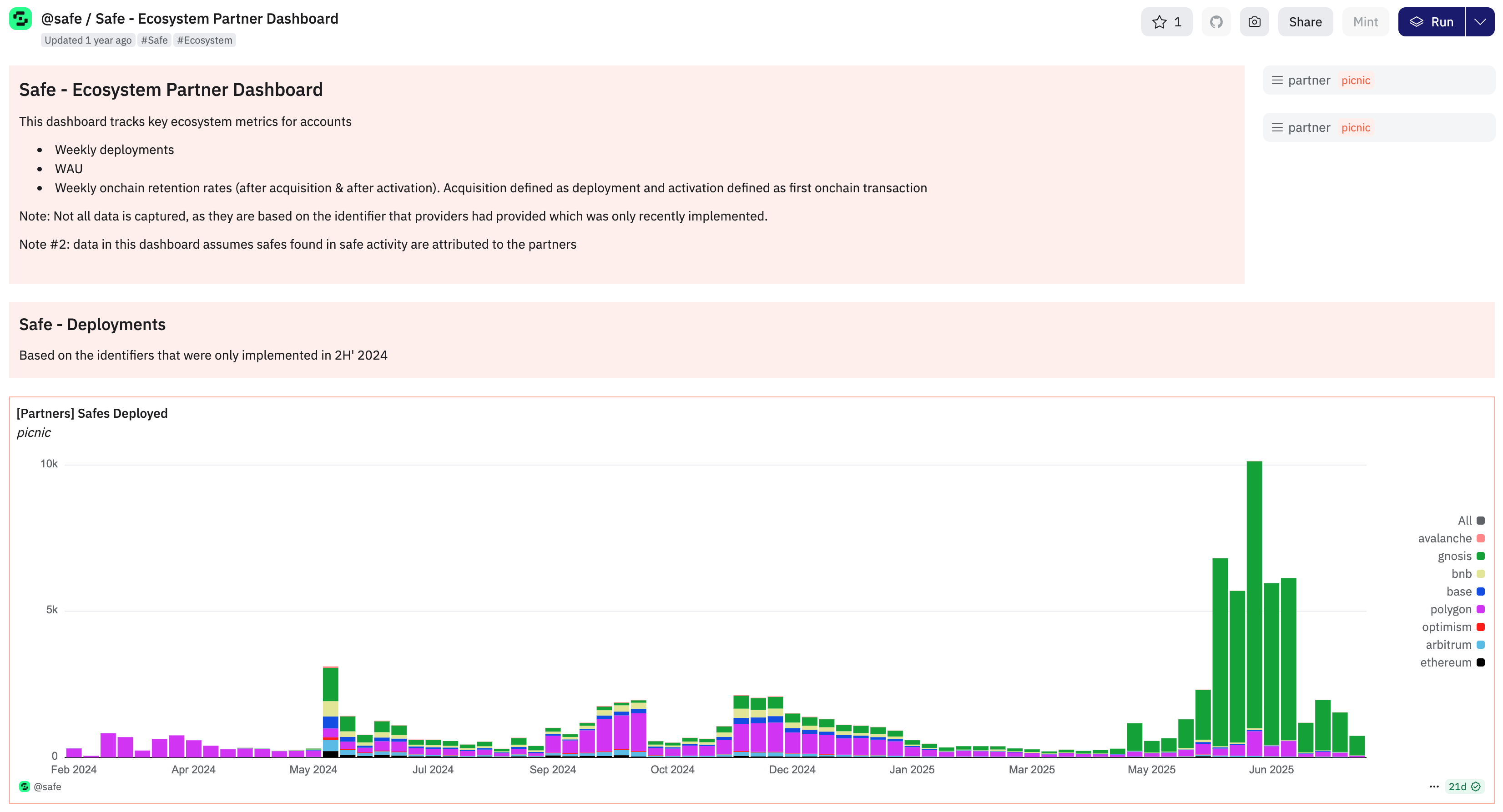The height and width of the screenshot is (812, 1503).
Task: Click the '10k' y-axis label
Action: (49, 464)
